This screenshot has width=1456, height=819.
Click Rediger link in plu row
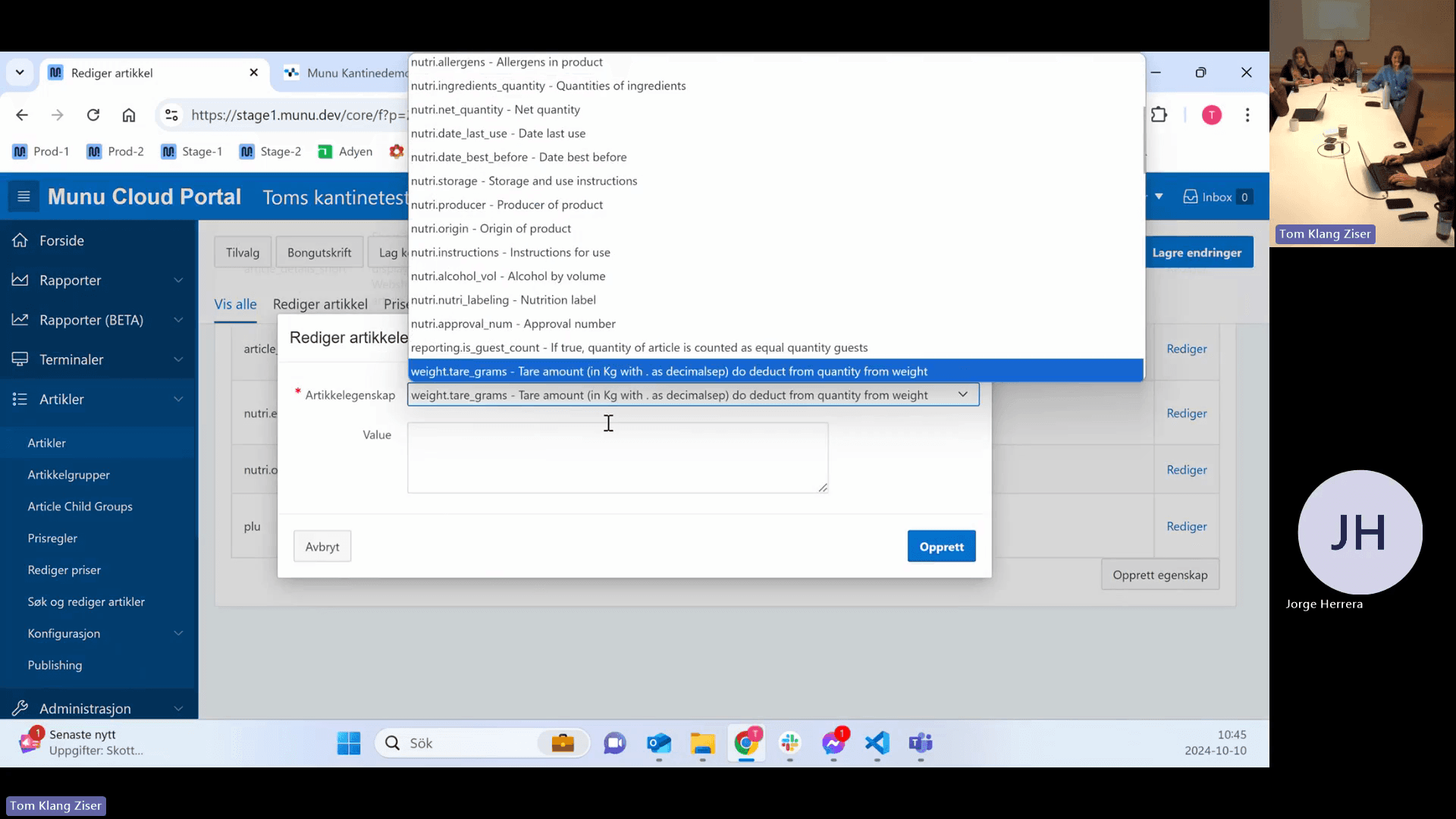coord(1186,526)
